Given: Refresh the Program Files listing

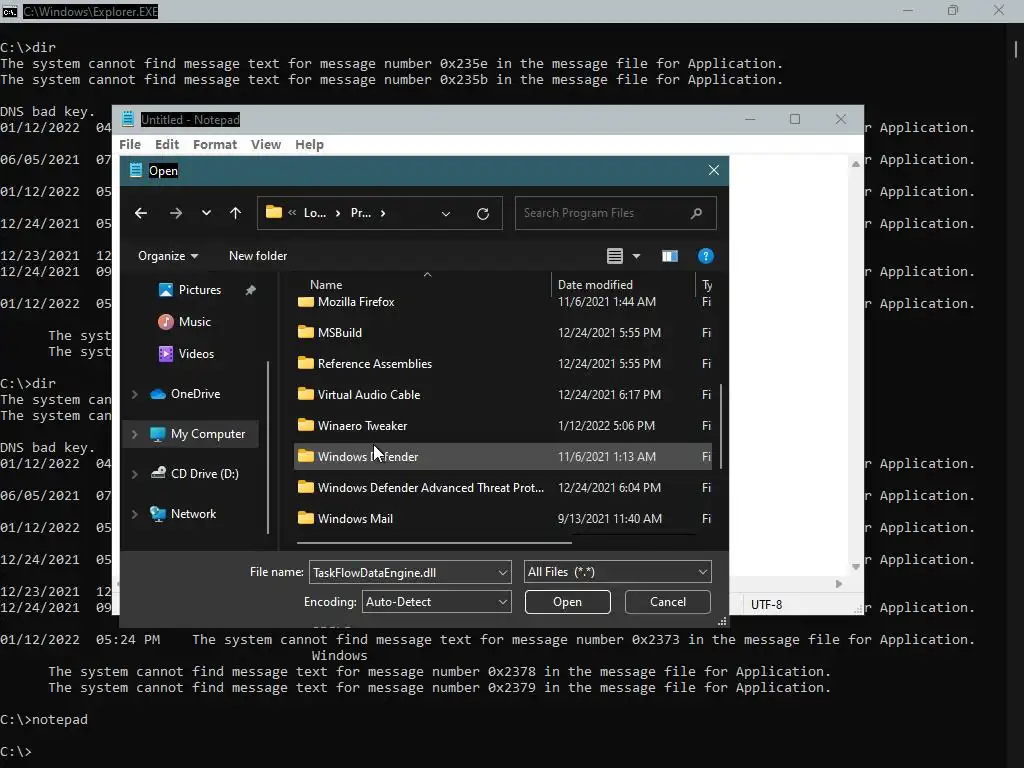Looking at the screenshot, I should pyautogui.click(x=483, y=214).
